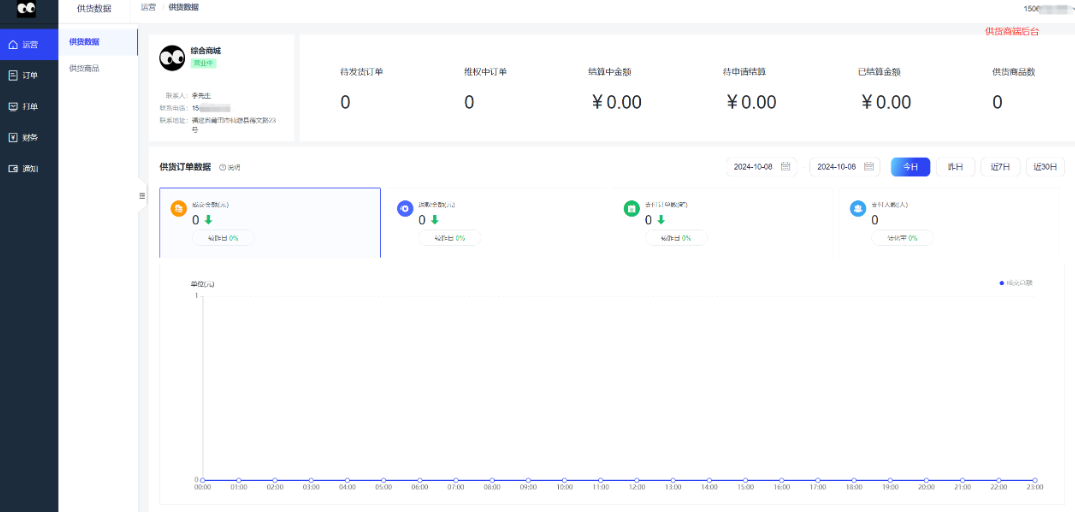Screen dimensions: 1075x512
Task: Click the 运营 home icon in sidebar
Action: (13, 44)
